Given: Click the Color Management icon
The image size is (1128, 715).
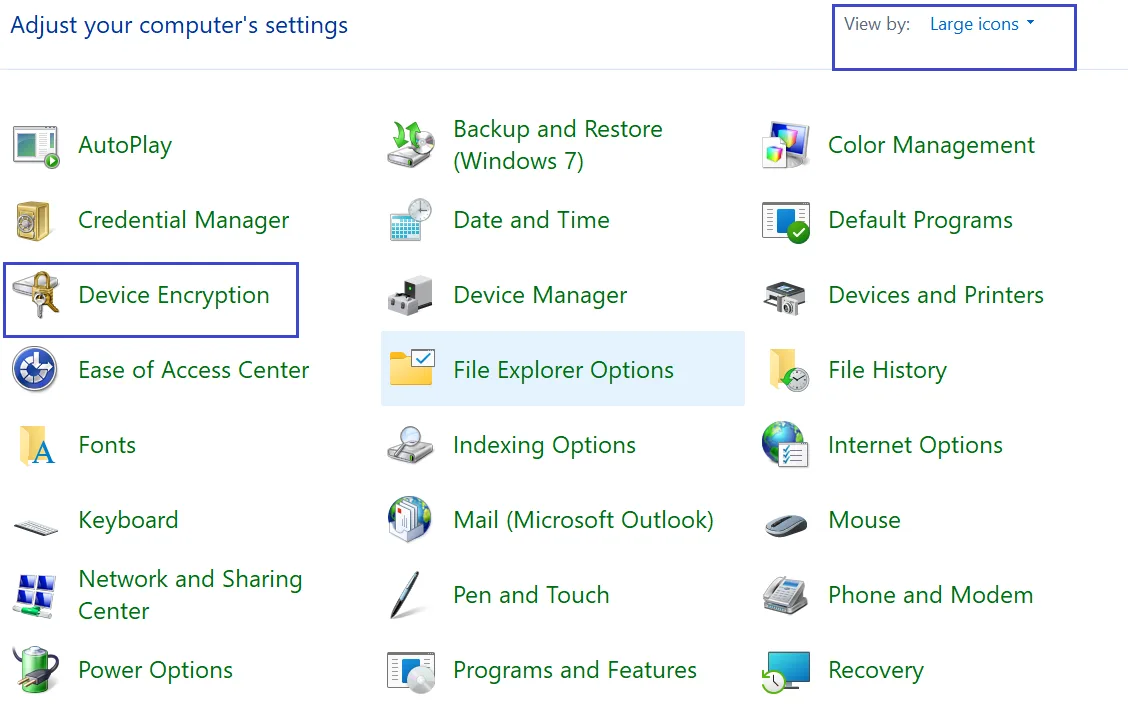Looking at the screenshot, I should 786,146.
